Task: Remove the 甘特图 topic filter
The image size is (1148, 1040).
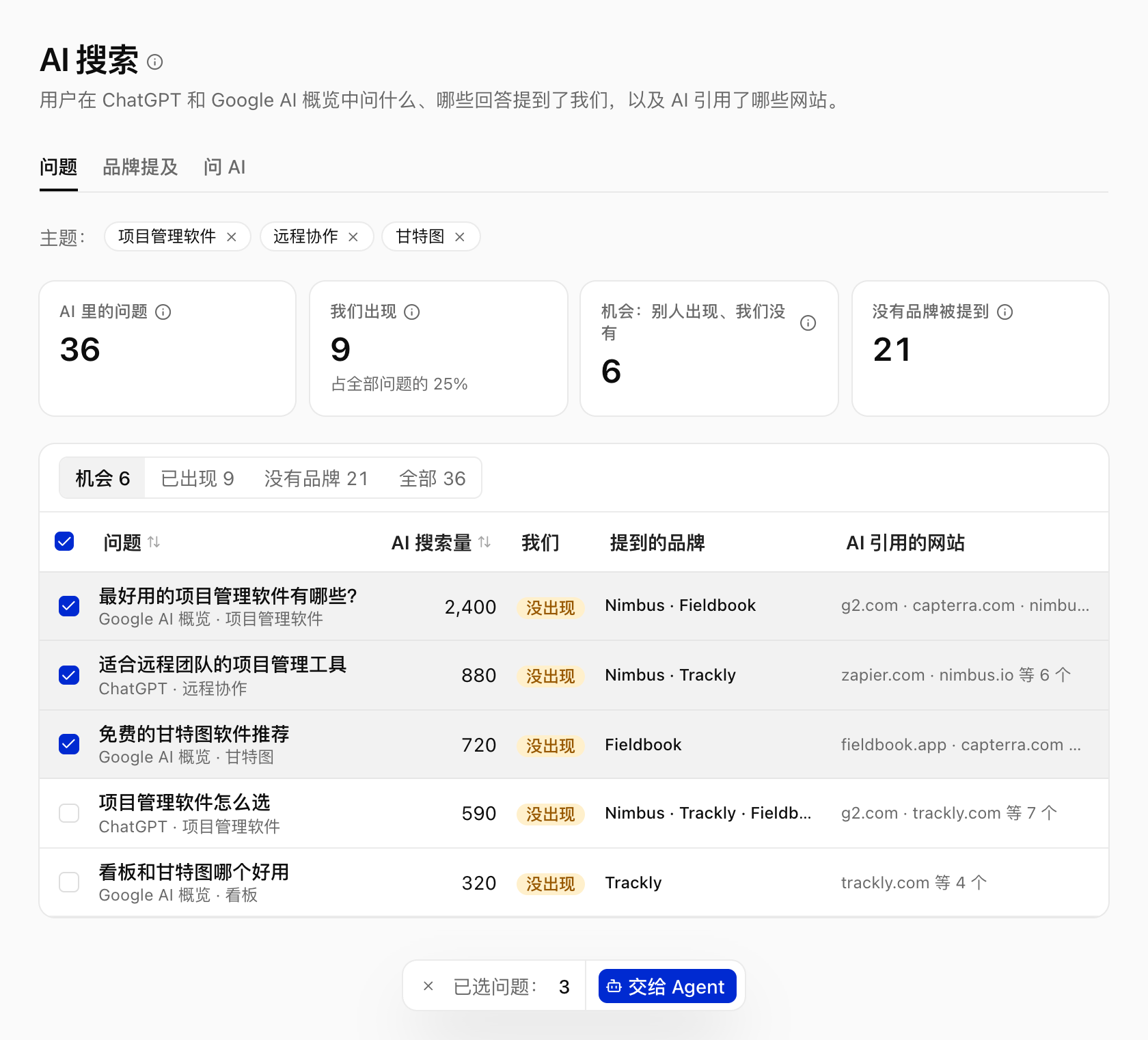Action: pyautogui.click(x=460, y=237)
